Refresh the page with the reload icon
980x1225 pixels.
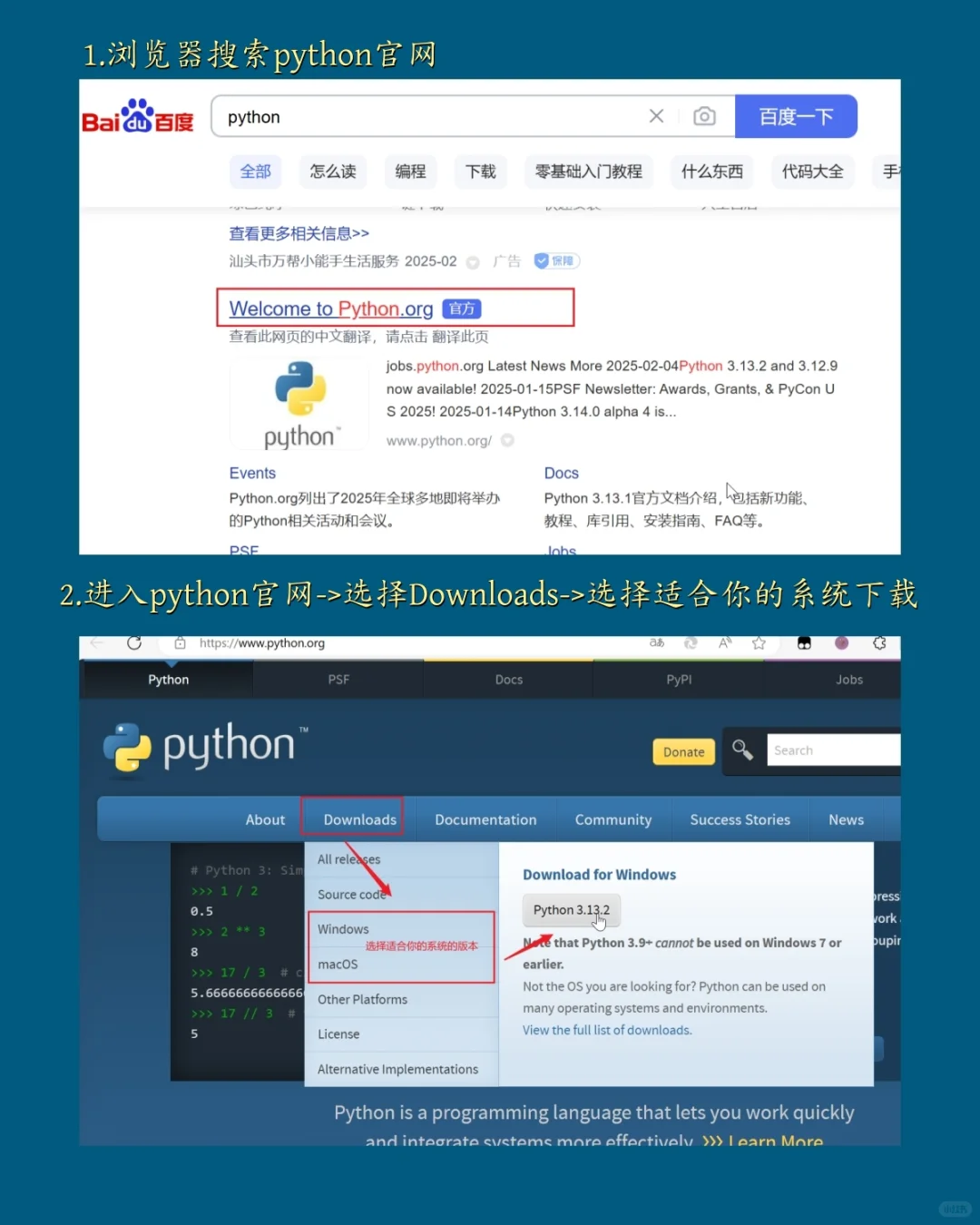134,642
